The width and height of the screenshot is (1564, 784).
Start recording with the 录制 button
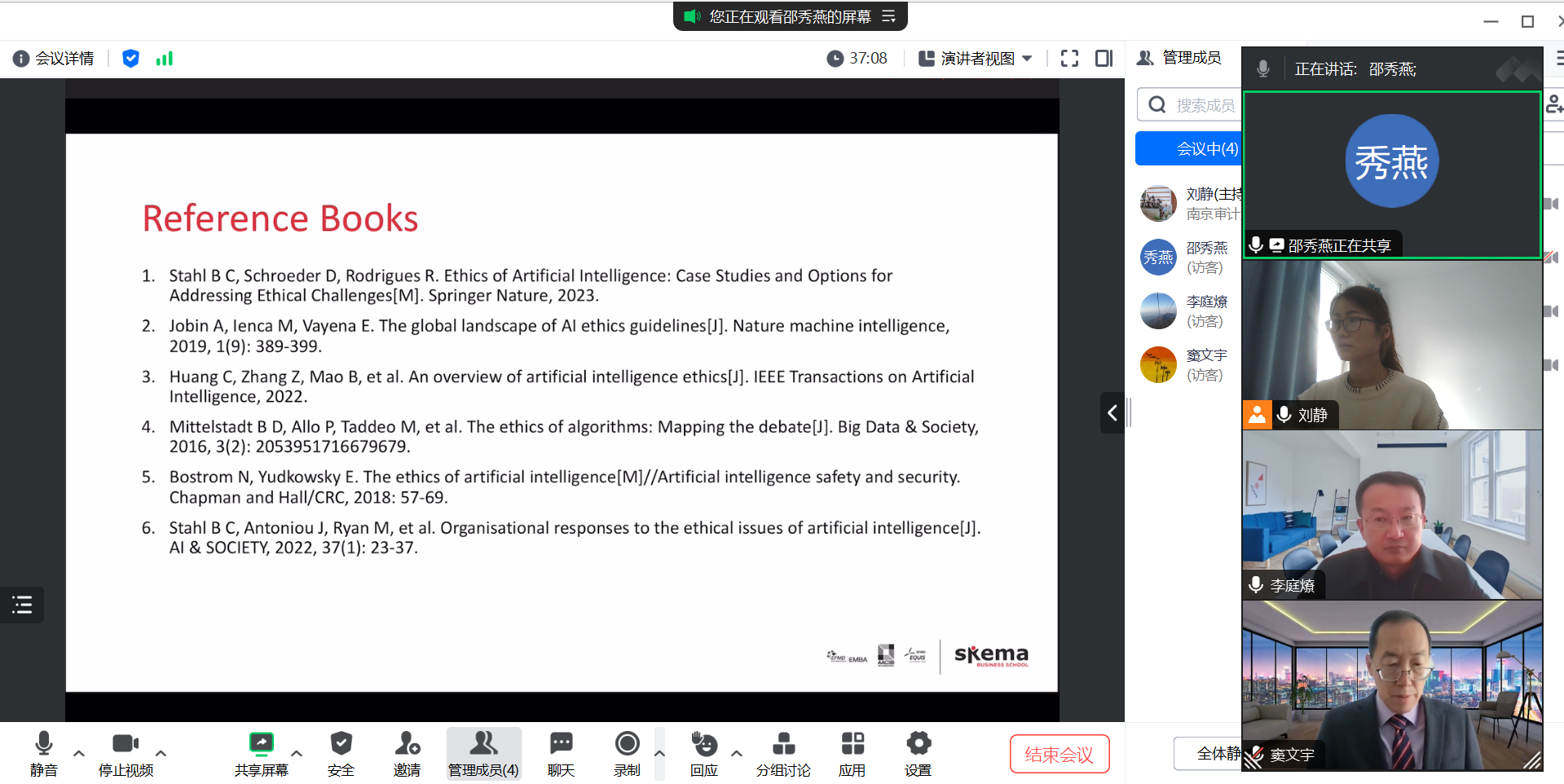pyautogui.click(x=627, y=753)
